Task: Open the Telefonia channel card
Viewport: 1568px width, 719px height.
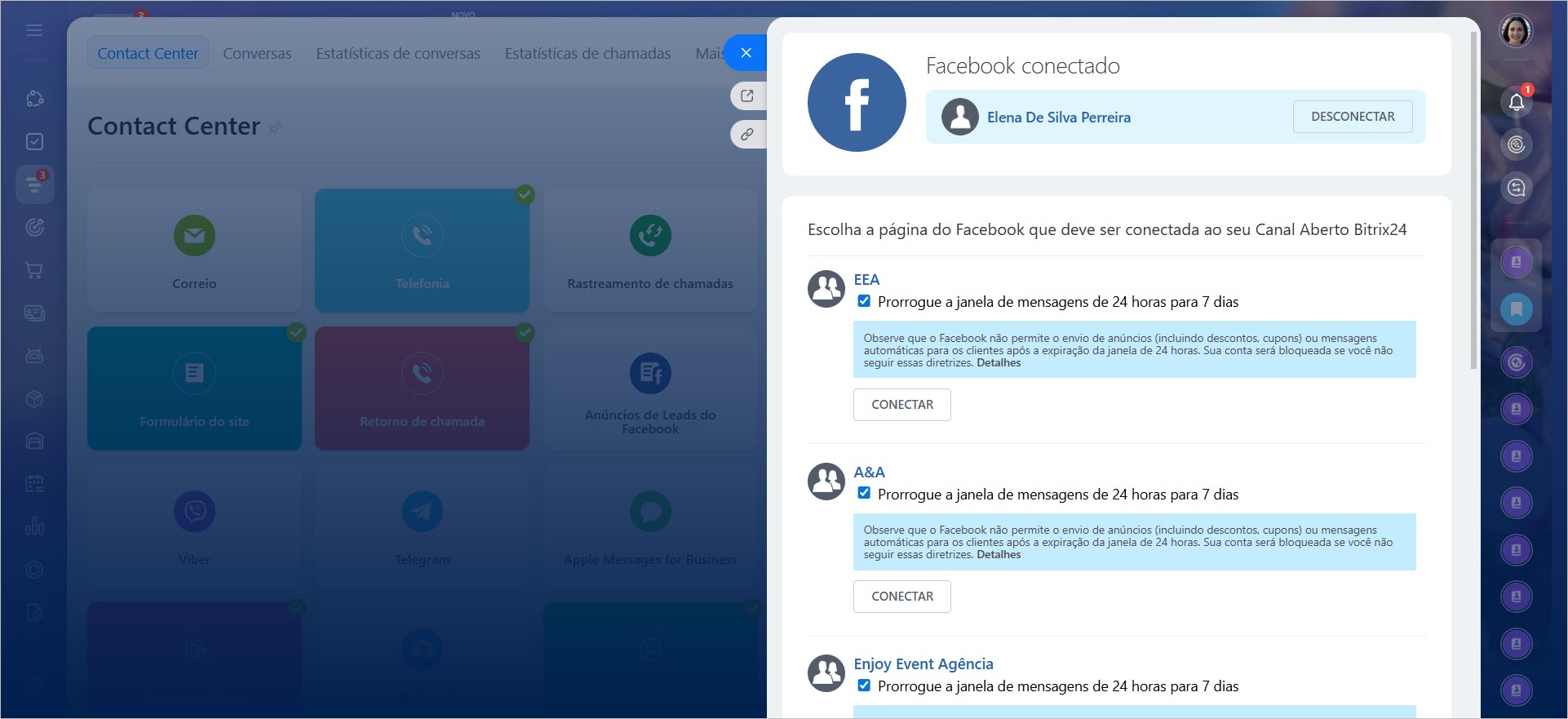Action: click(x=422, y=251)
